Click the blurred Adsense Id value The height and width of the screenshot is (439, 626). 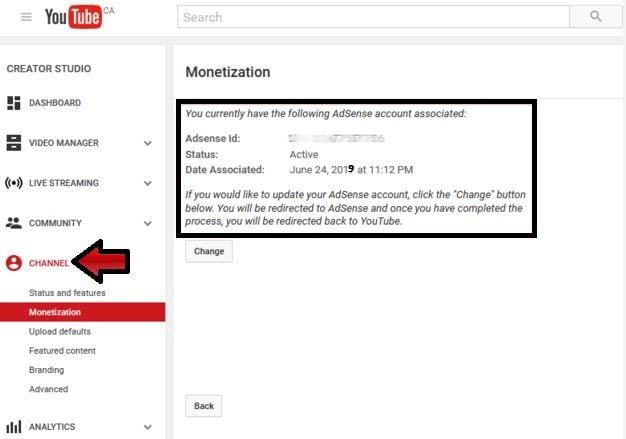tap(336, 138)
